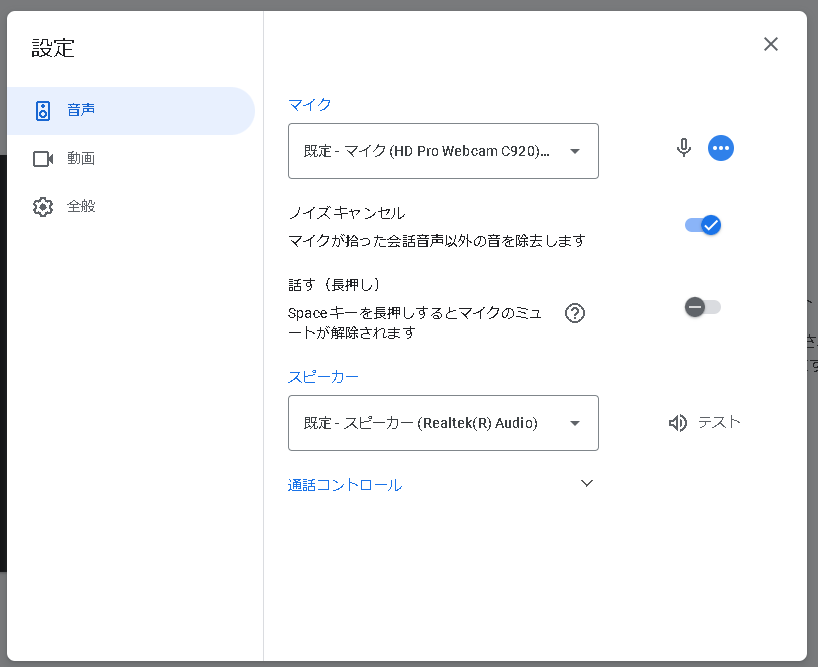
Task: Close the 設定 dialog with the X
Action: click(771, 44)
